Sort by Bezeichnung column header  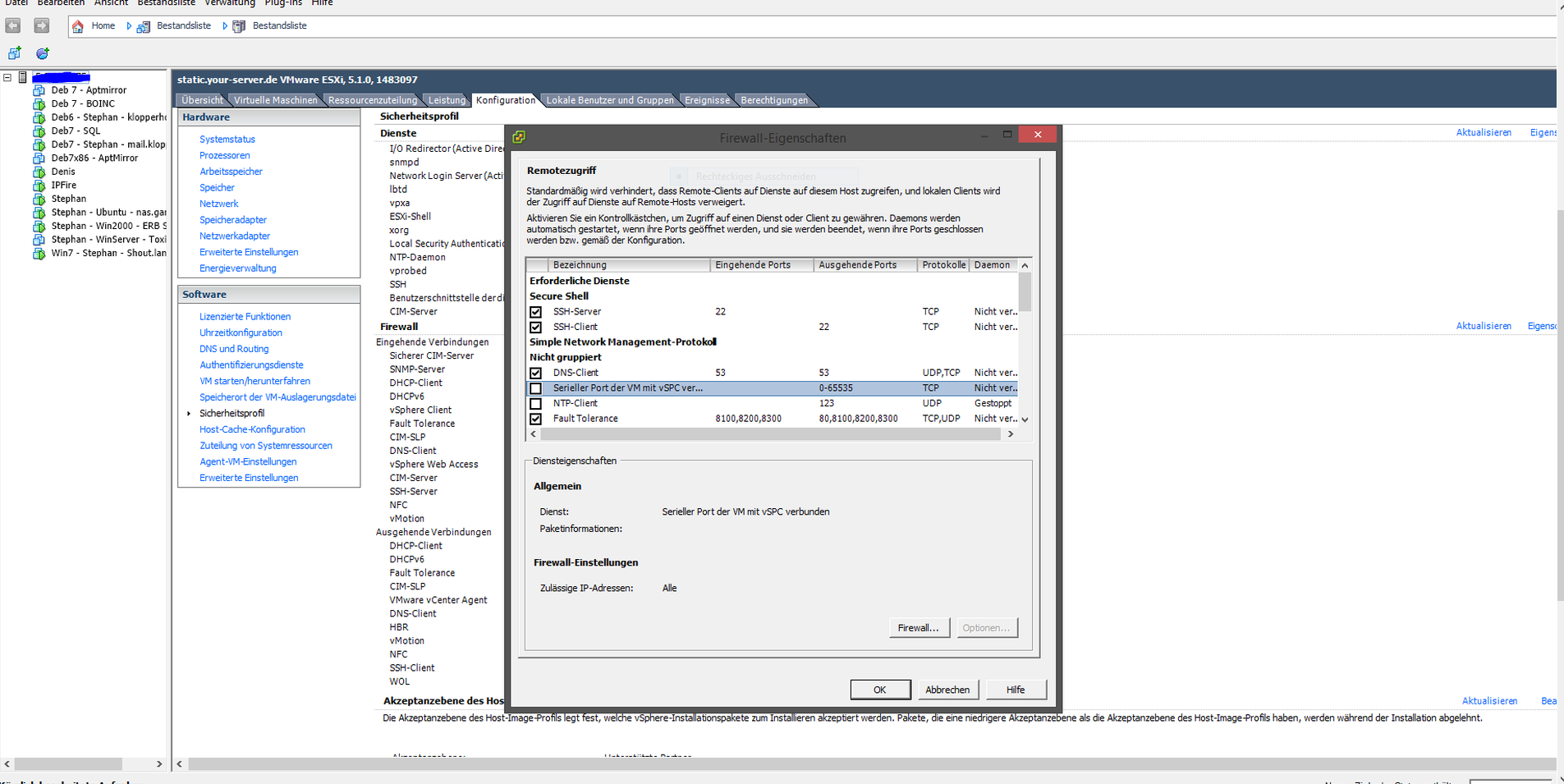pyautogui.click(x=629, y=265)
